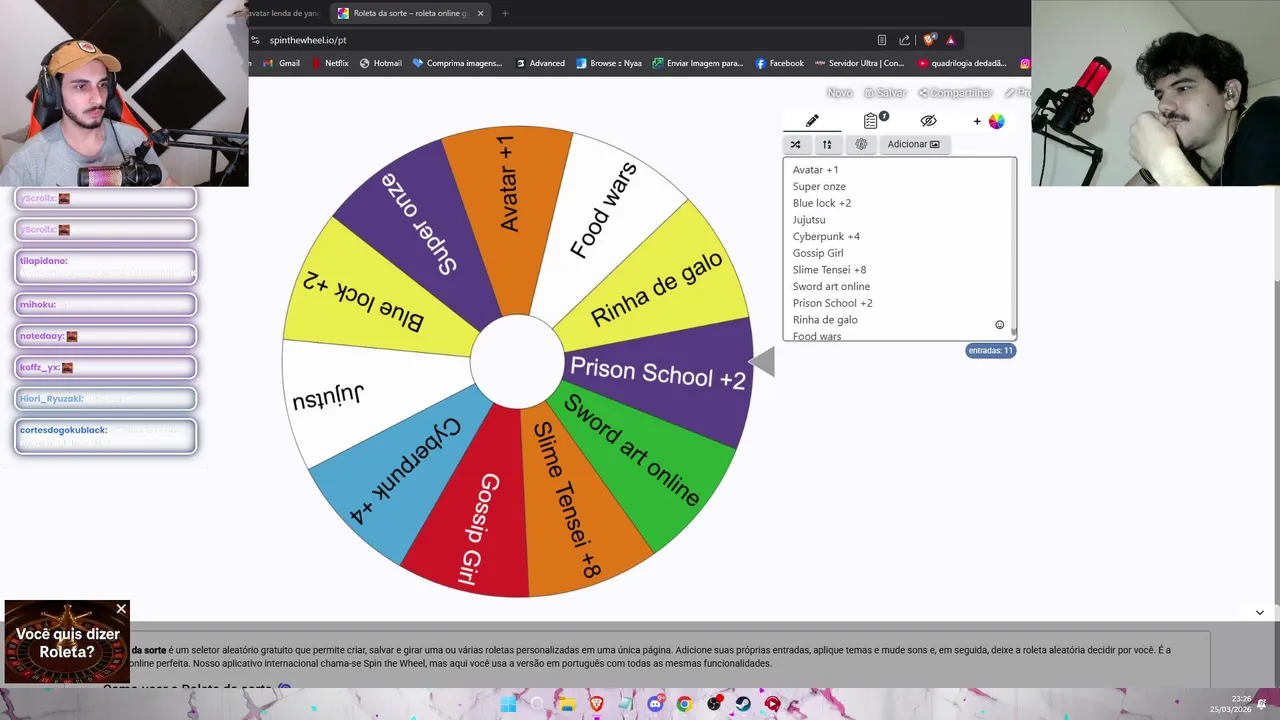Shuffle the entries with the shuffle icon
This screenshot has height=720, width=1280.
tap(796, 144)
